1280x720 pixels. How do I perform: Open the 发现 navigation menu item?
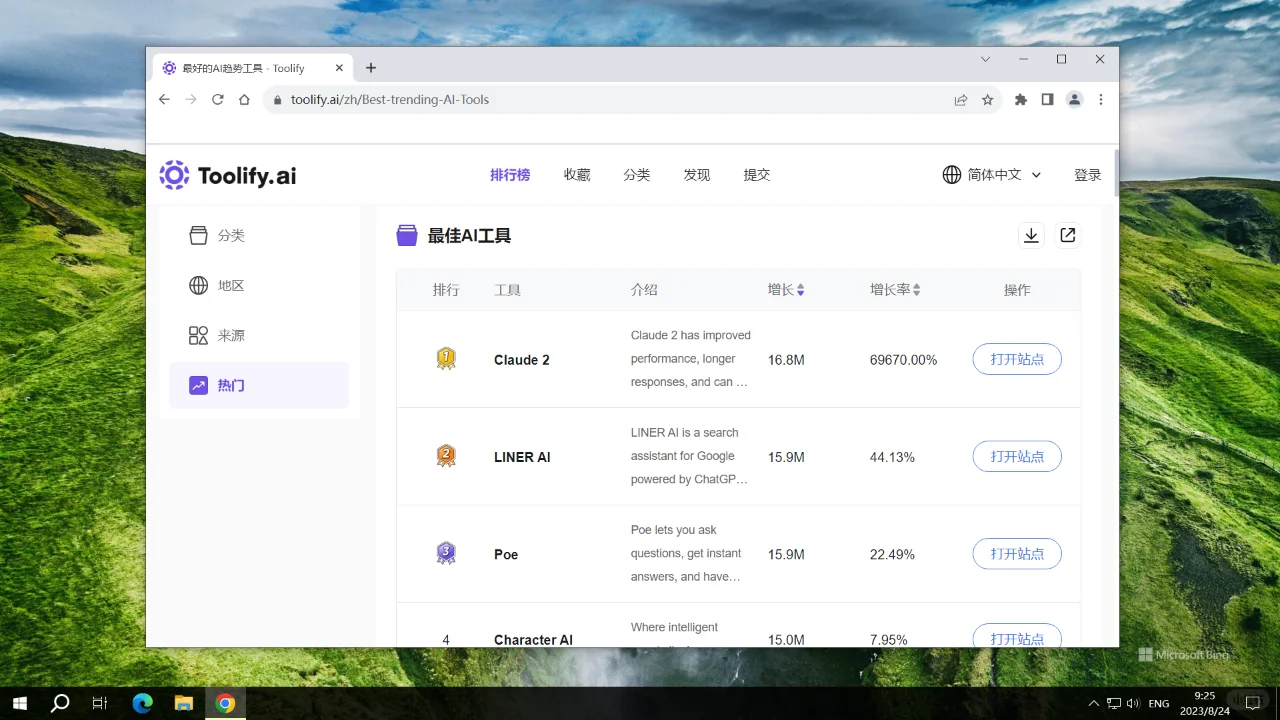point(696,174)
